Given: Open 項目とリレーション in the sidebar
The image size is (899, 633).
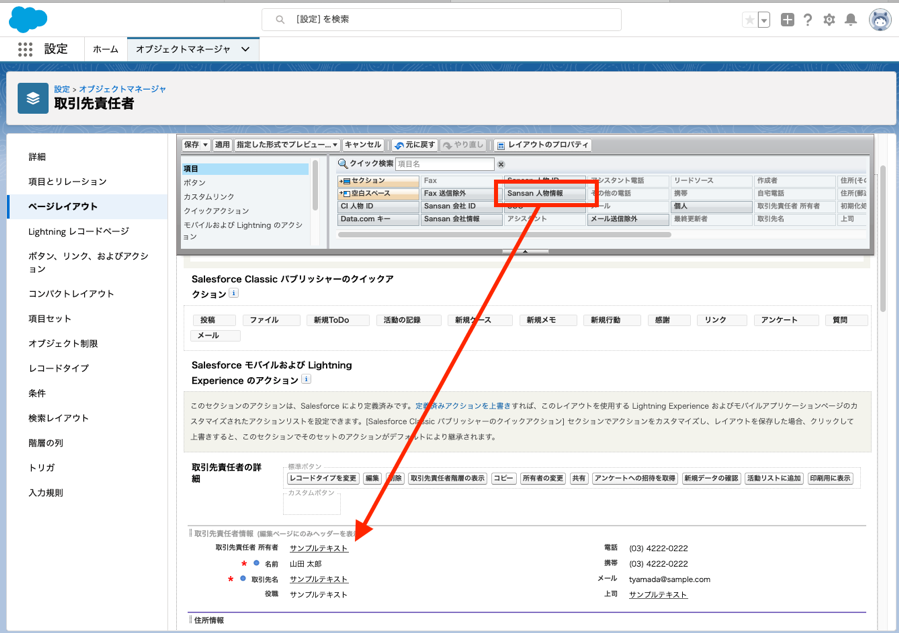Looking at the screenshot, I should click(68, 182).
